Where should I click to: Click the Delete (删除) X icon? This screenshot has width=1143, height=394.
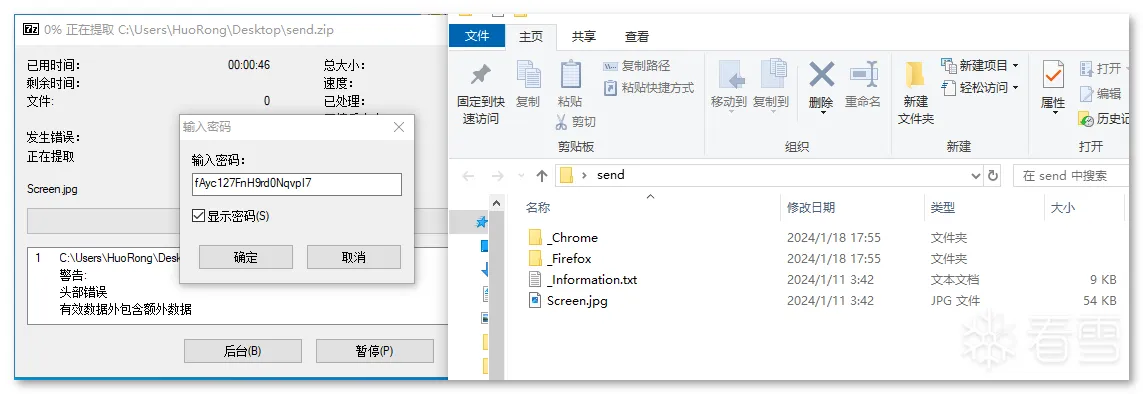[822, 74]
